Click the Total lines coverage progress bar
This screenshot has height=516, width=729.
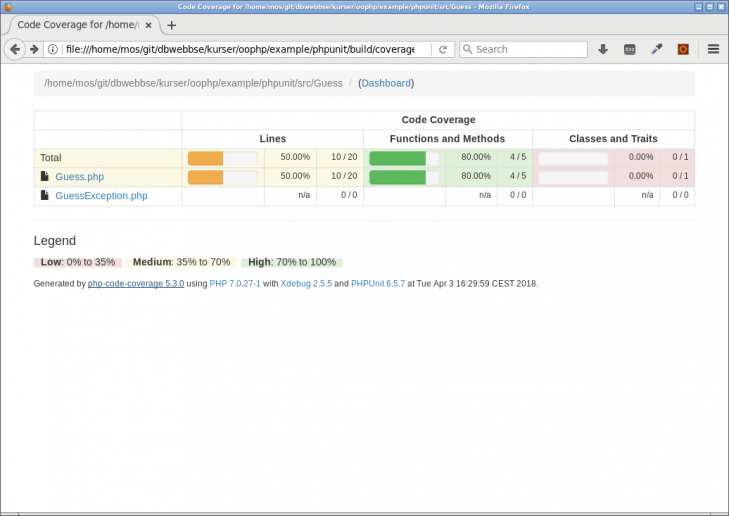pos(223,158)
